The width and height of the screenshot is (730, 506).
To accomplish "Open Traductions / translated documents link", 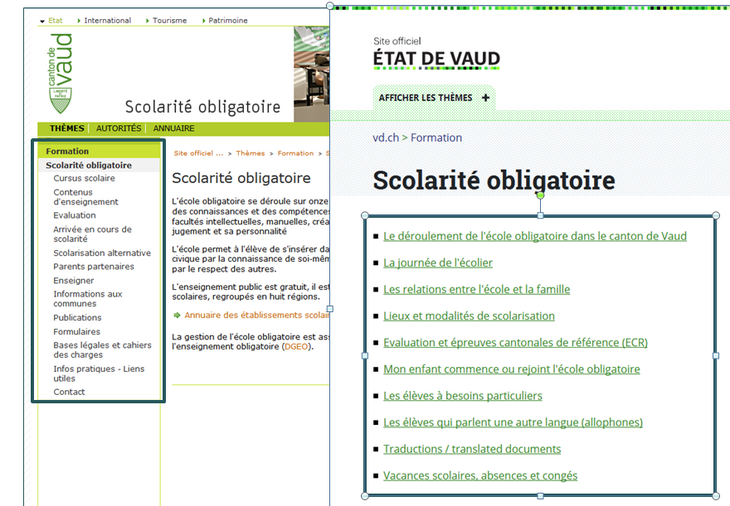I will tap(472, 449).
